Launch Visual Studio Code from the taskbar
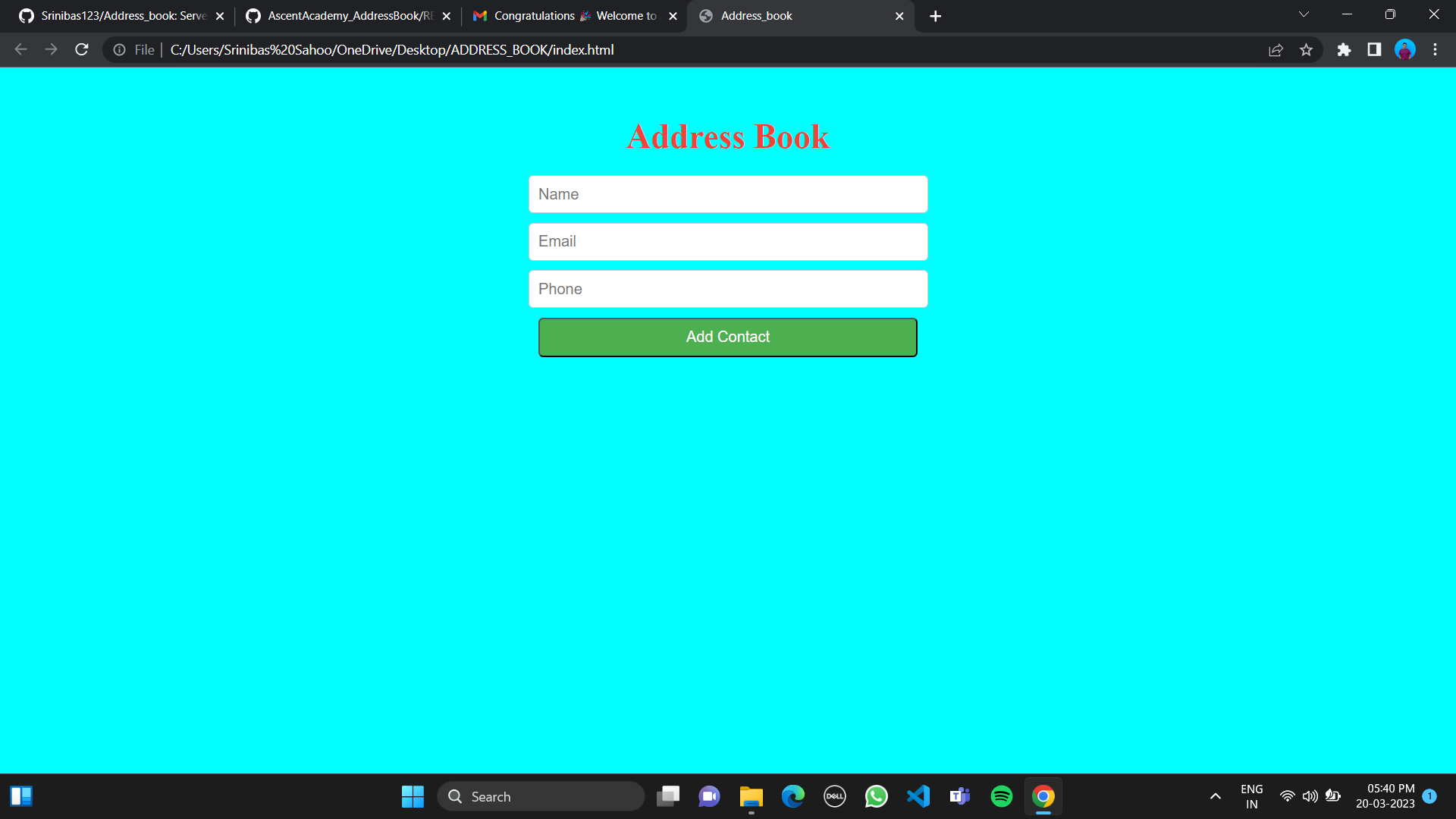This screenshot has width=1456, height=819. pyautogui.click(x=918, y=796)
